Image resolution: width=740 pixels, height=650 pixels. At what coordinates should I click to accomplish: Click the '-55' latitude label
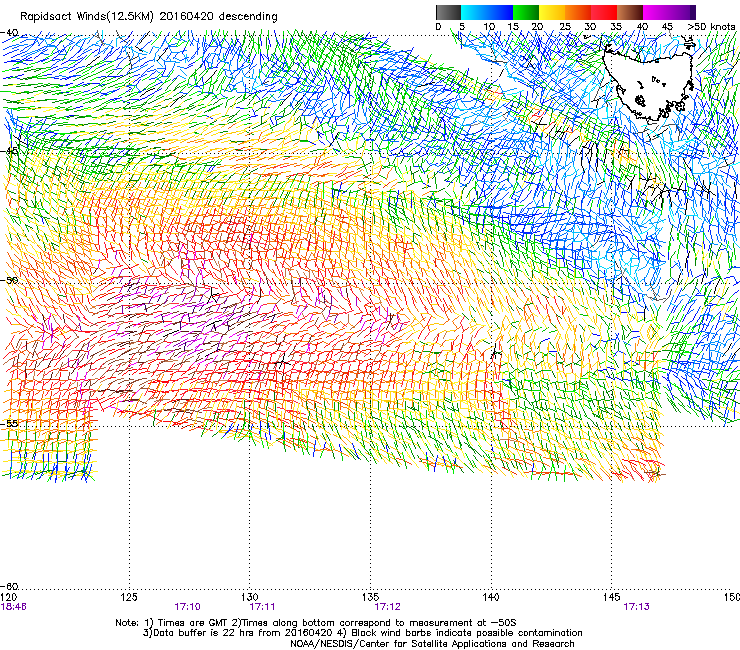click(x=9, y=423)
